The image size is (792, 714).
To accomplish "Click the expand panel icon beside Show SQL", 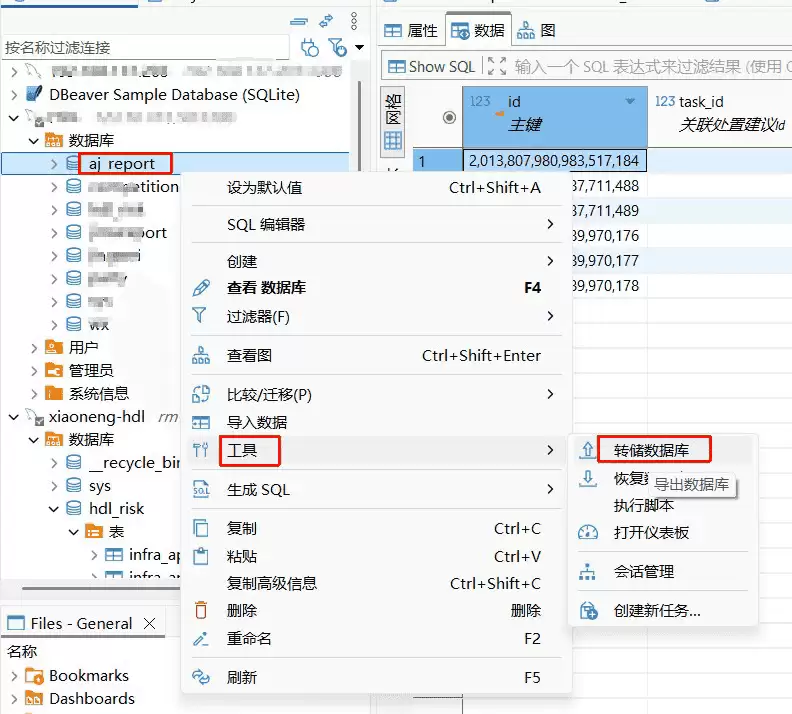I will pyautogui.click(x=496, y=66).
